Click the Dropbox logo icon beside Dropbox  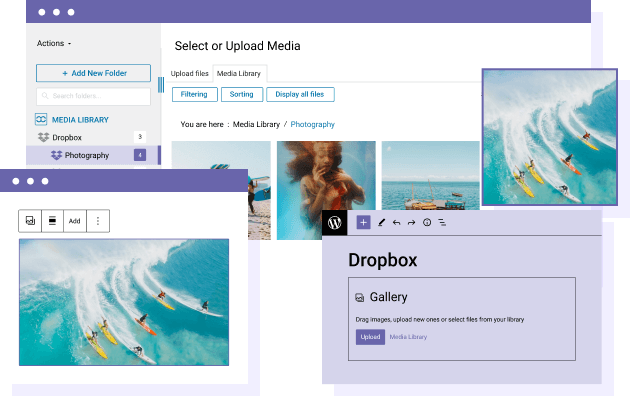click(43, 137)
